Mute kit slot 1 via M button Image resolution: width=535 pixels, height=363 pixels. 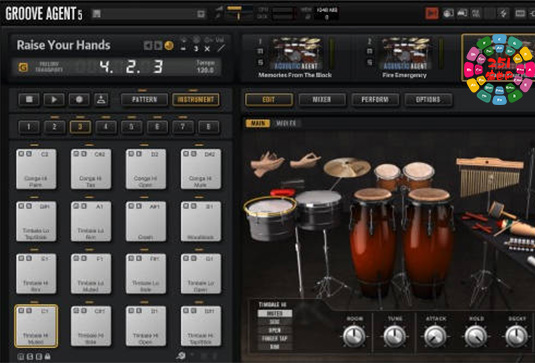(260, 51)
